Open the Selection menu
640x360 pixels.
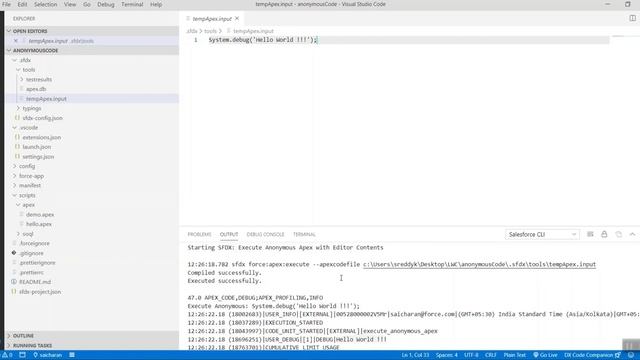point(45,4)
